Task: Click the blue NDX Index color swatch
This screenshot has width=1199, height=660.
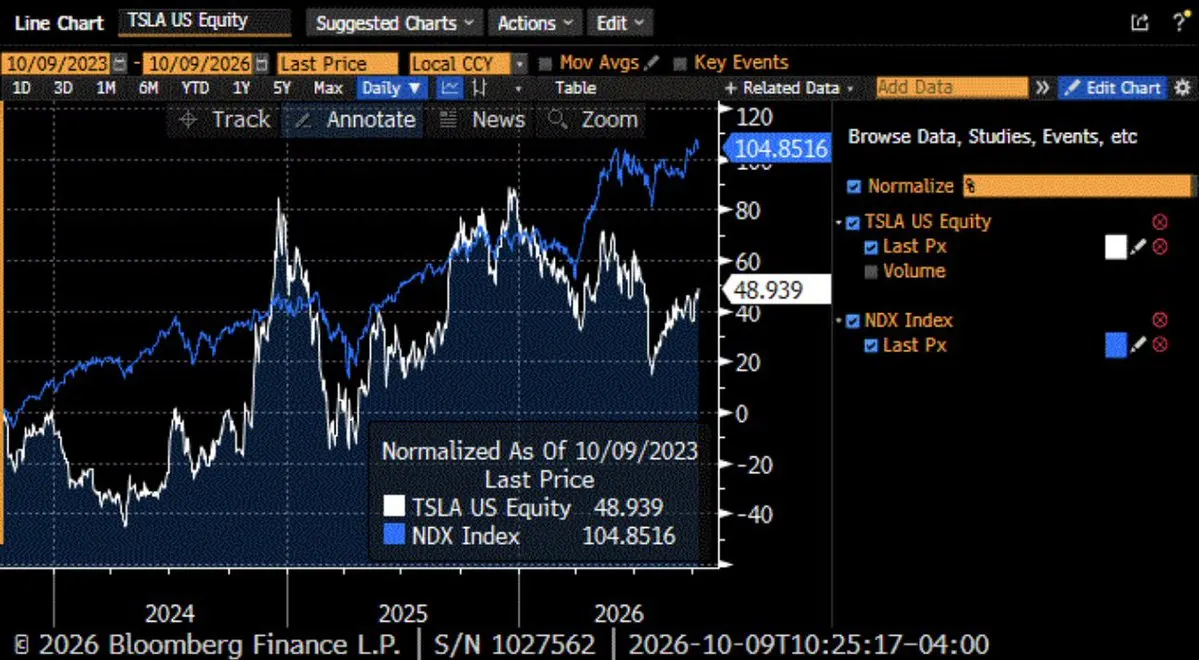Action: (x=1116, y=345)
